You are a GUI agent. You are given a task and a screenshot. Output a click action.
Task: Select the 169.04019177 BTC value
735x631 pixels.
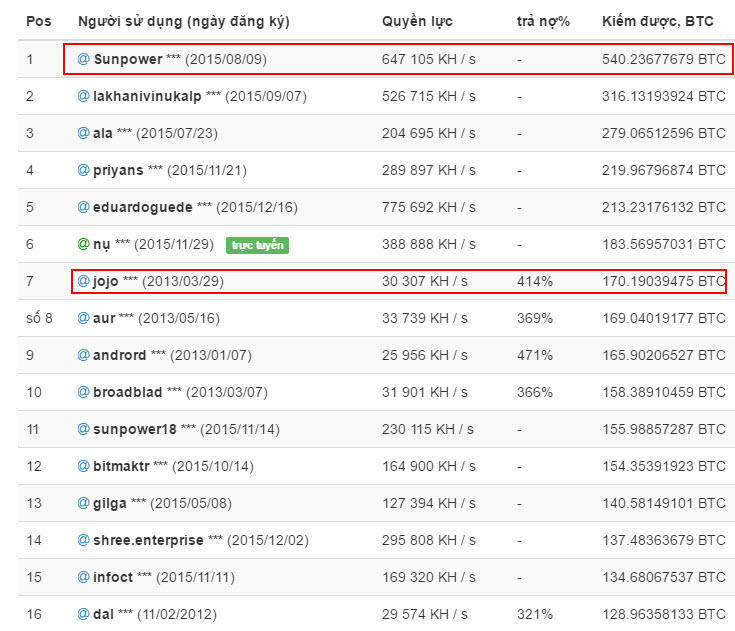coord(664,318)
